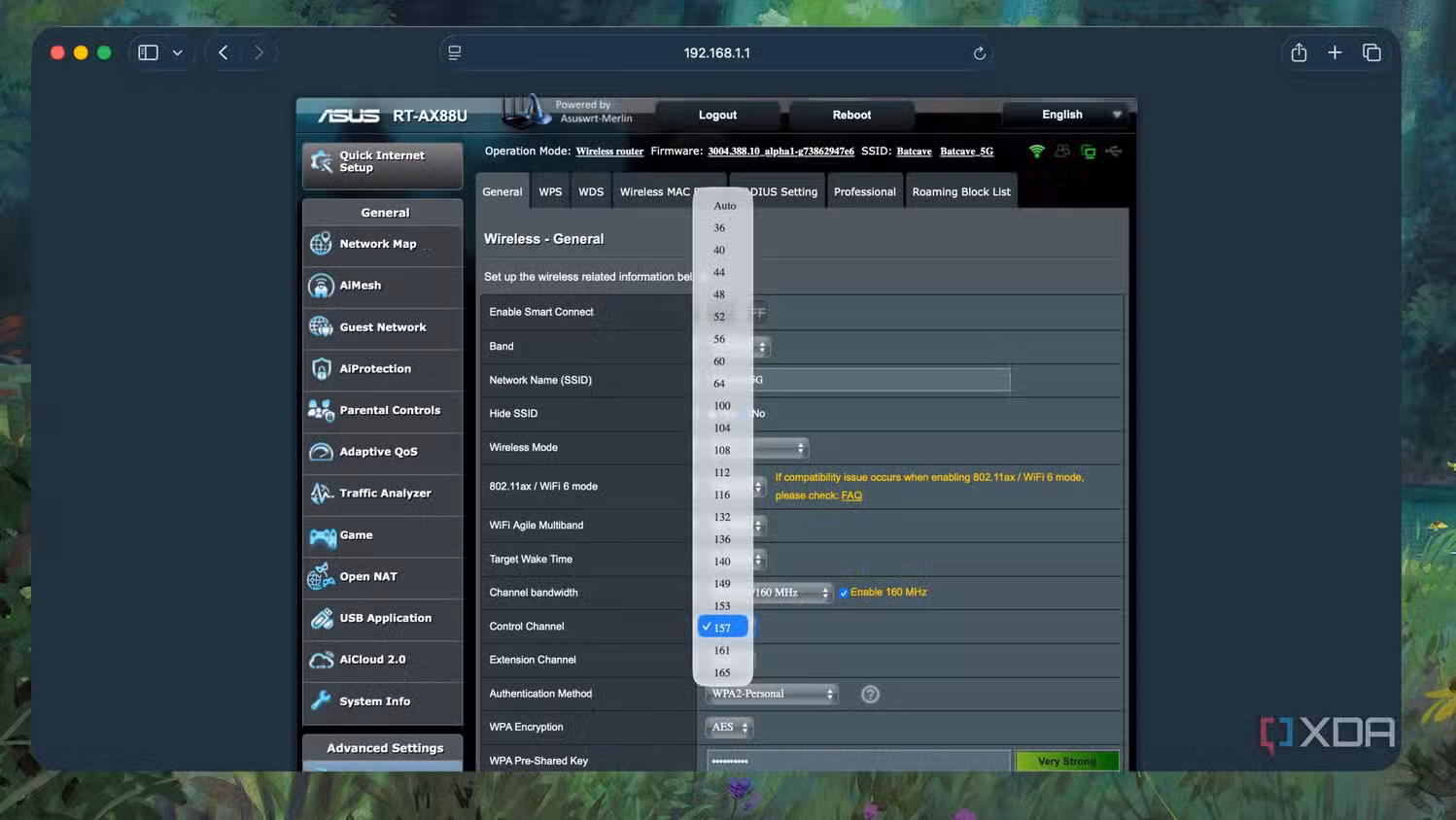Toggle the Enable 160 MHz checkbox
Image resolution: width=1456 pixels, height=820 pixels.
click(x=844, y=593)
